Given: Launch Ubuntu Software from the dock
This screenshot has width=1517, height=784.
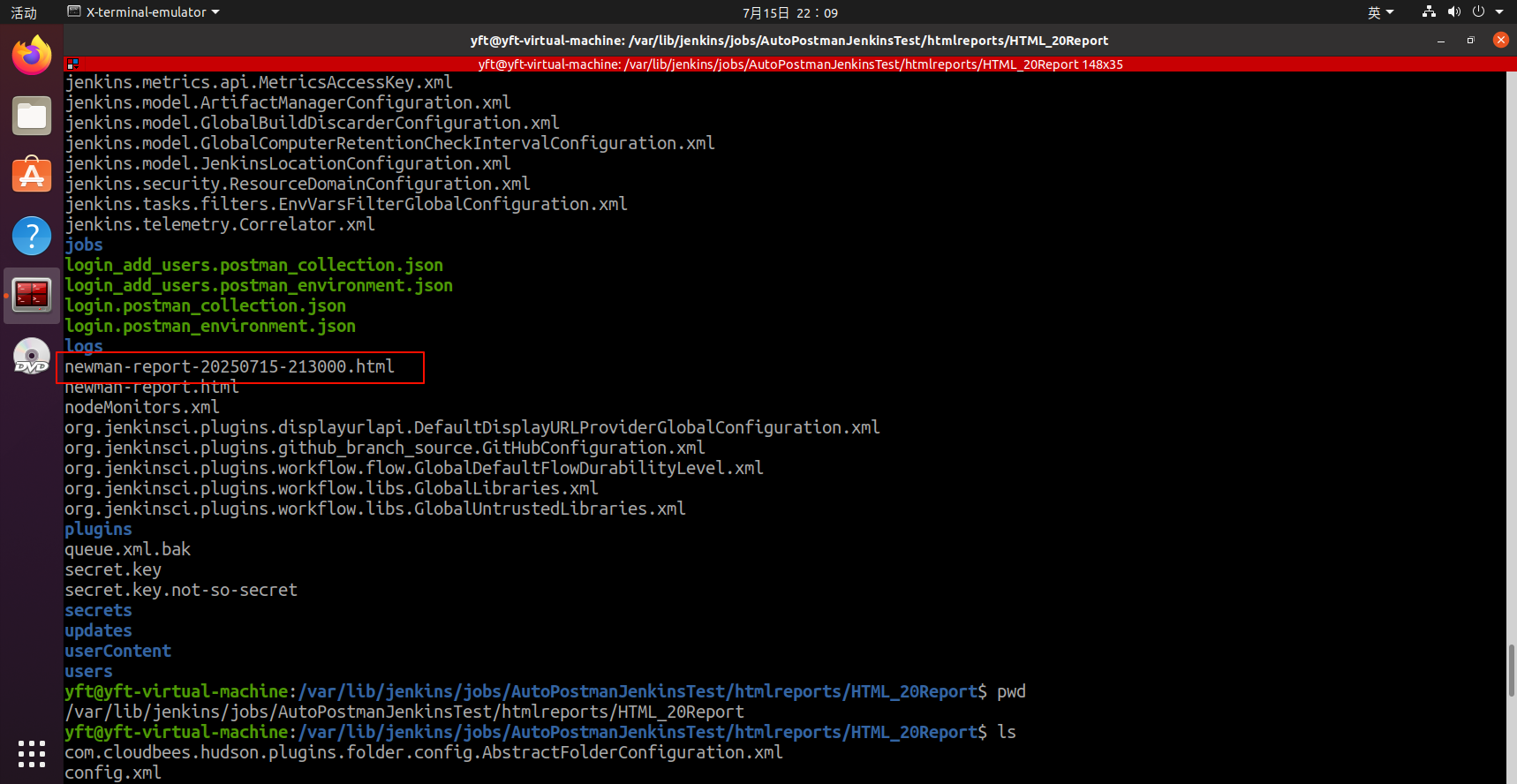Looking at the screenshot, I should pos(32,176).
